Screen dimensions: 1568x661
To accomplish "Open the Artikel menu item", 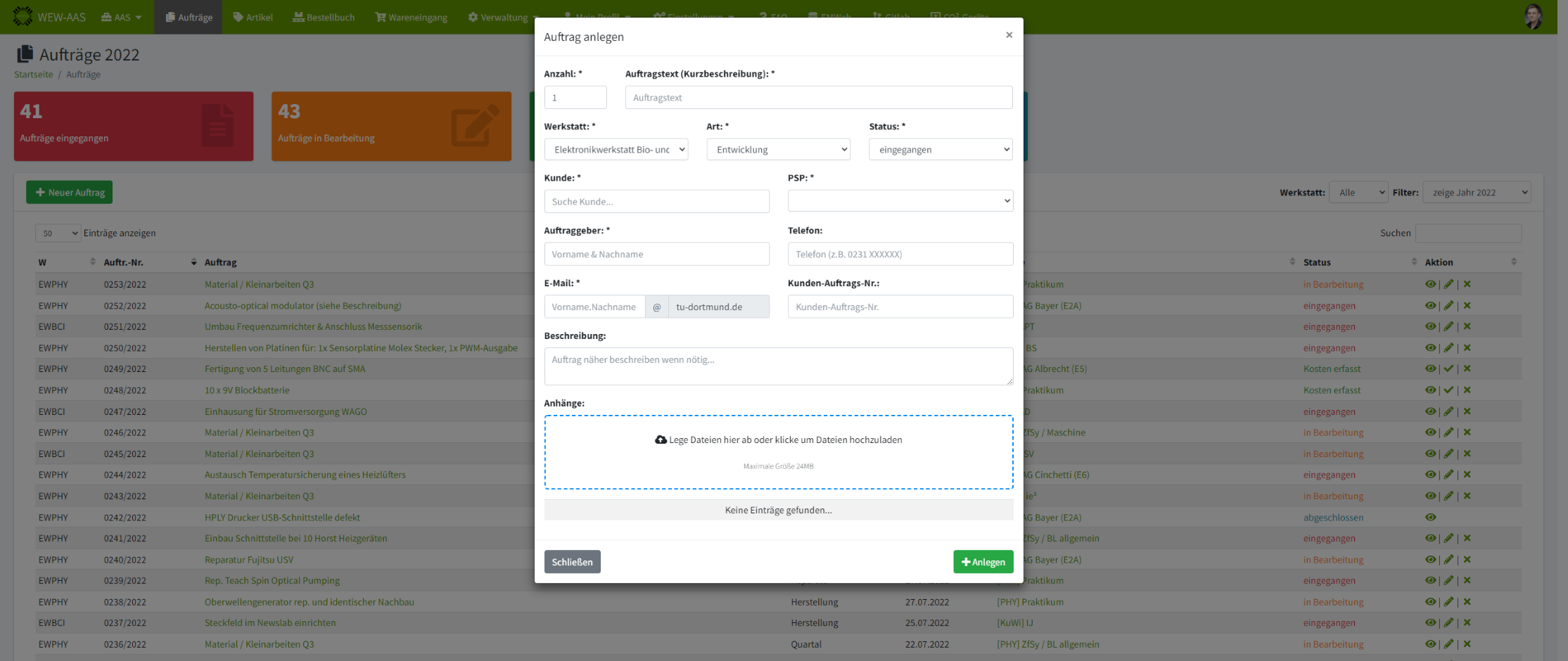I will click(253, 17).
